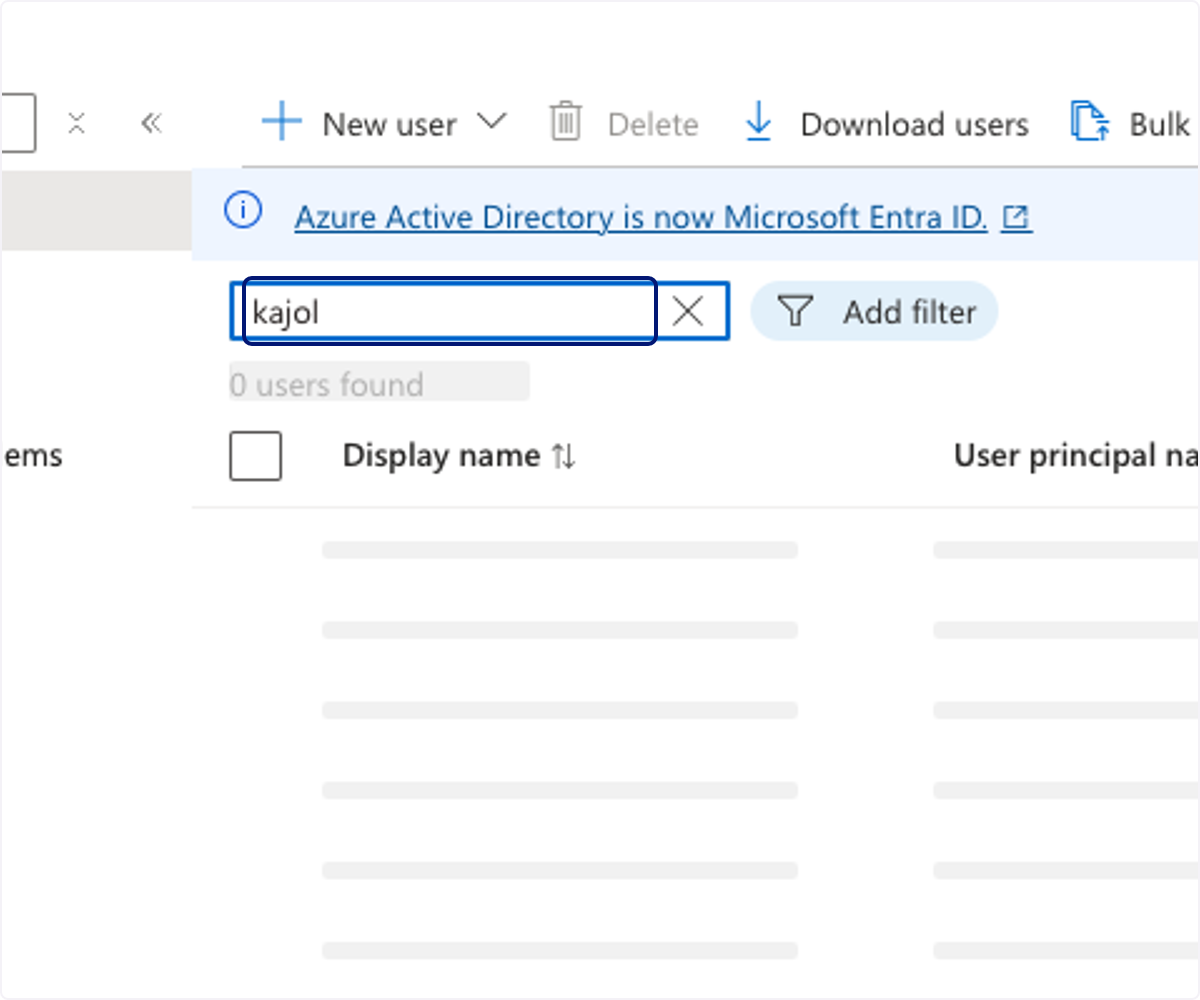This screenshot has width=1200, height=1000.
Task: Click the Display name column header
Action: click(x=441, y=456)
